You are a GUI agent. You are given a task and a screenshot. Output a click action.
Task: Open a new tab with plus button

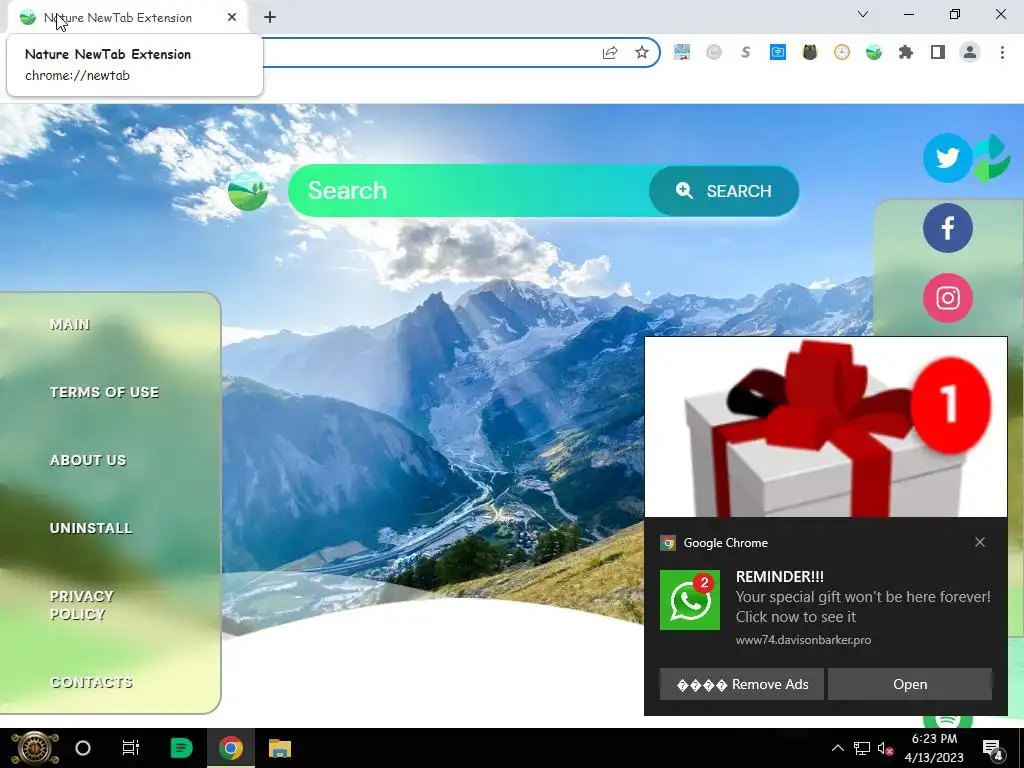(270, 18)
